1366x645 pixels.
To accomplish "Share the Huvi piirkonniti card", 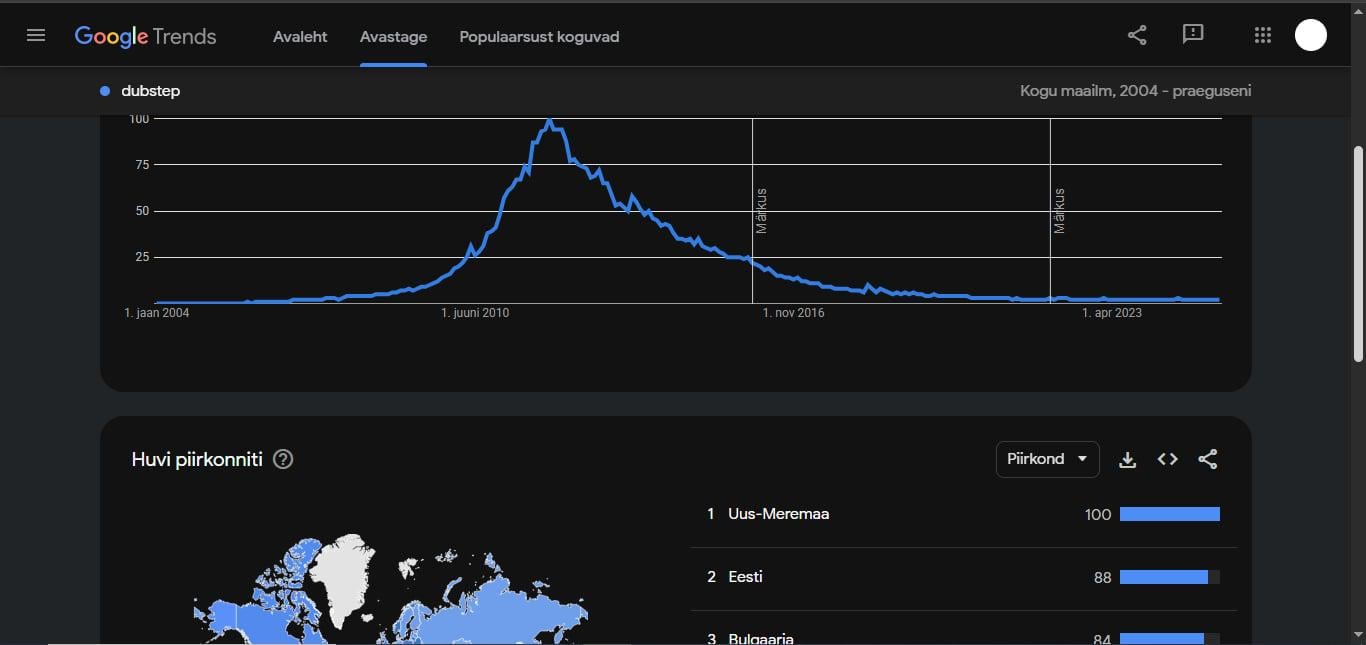I will click(x=1208, y=460).
